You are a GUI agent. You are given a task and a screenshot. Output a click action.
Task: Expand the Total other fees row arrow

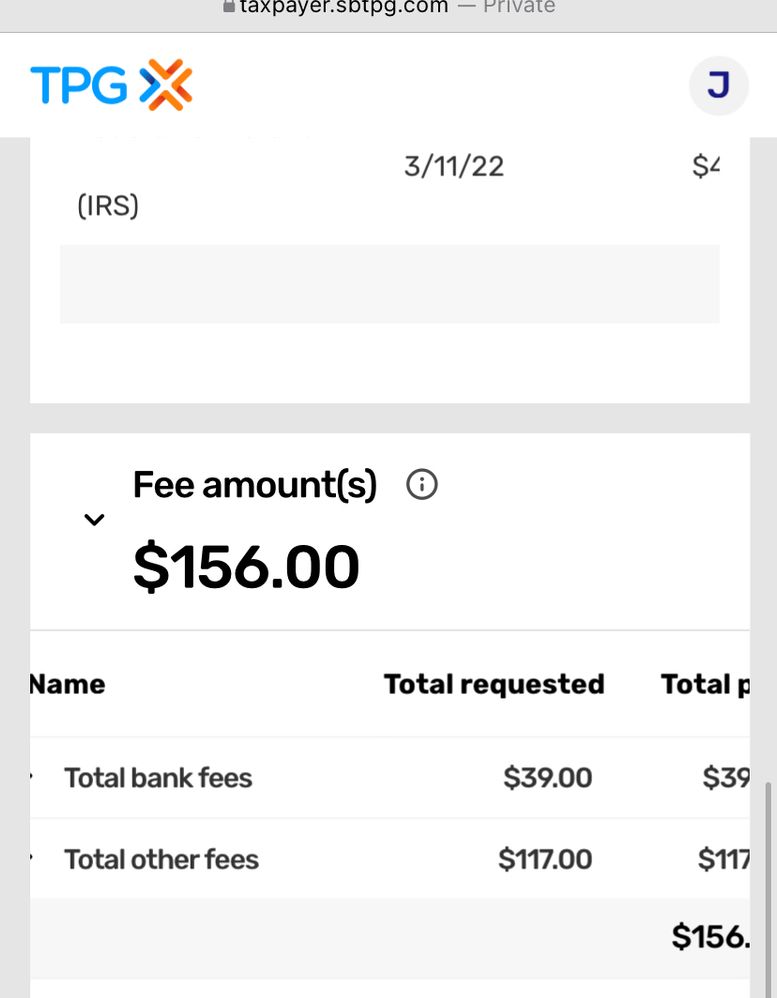point(33,859)
